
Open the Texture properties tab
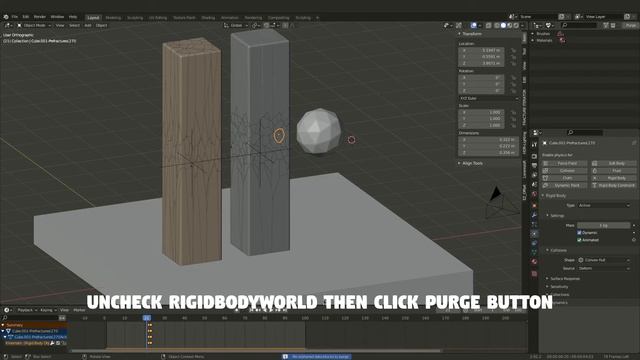(x=534, y=273)
